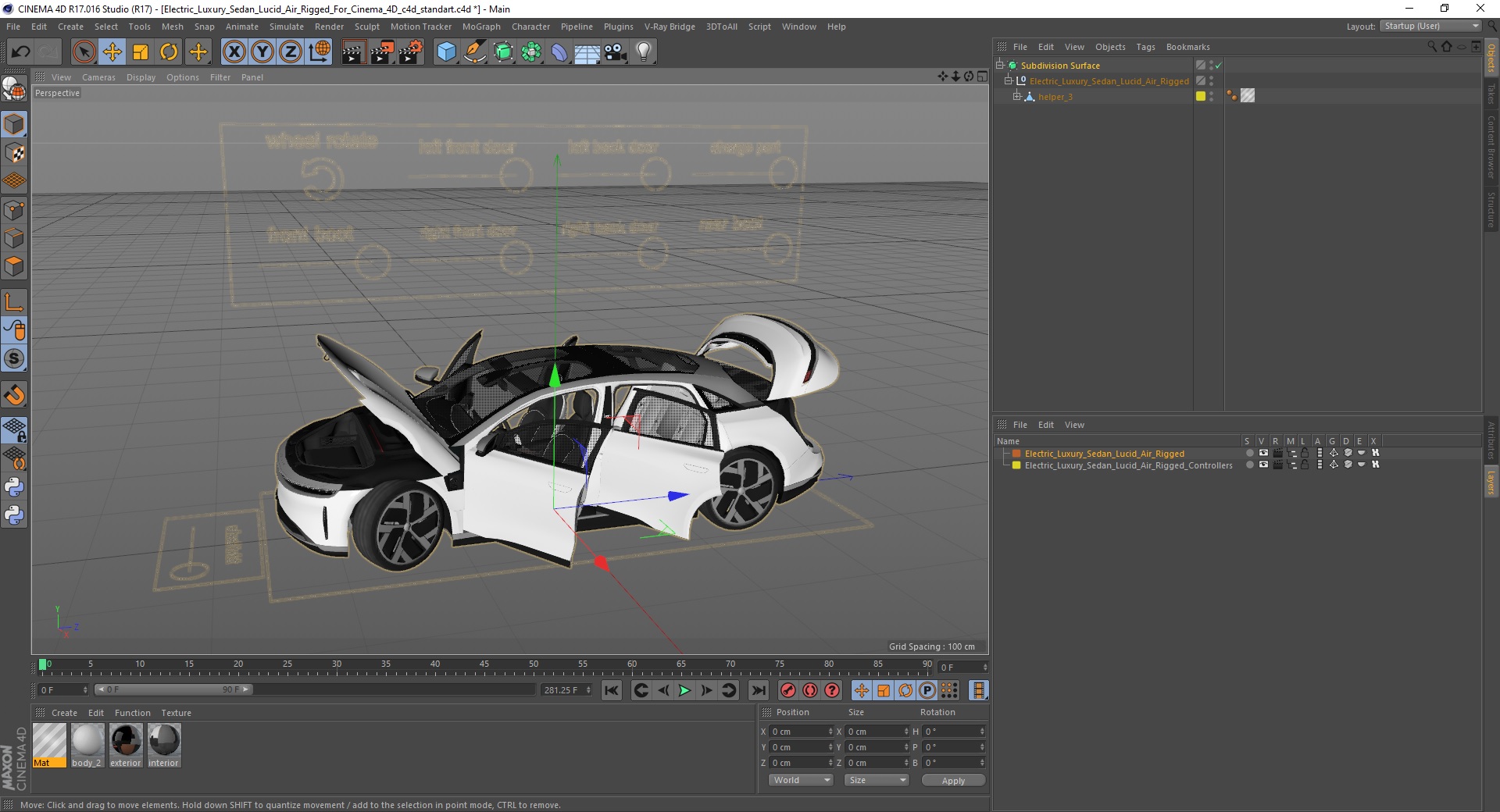Enable Polygons mode in left palette
The height and width of the screenshot is (812, 1500).
pyautogui.click(x=14, y=266)
